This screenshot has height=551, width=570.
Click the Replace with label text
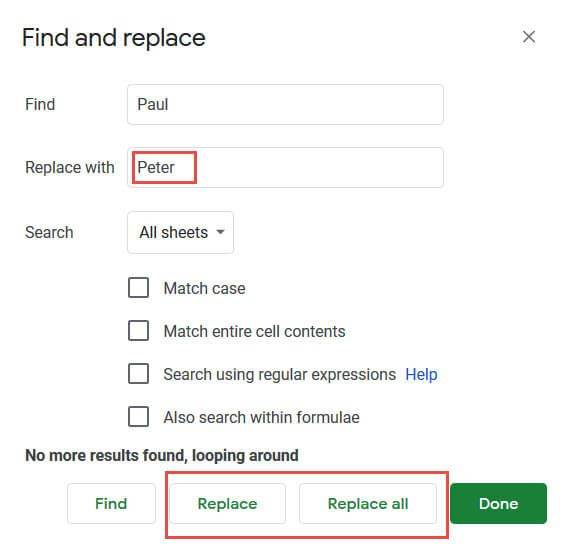pyautogui.click(x=70, y=168)
